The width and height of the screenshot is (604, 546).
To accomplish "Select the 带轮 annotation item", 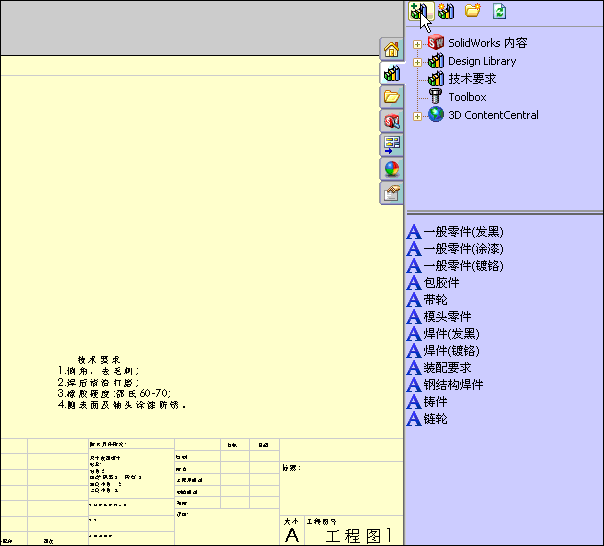I will pyautogui.click(x=427, y=300).
